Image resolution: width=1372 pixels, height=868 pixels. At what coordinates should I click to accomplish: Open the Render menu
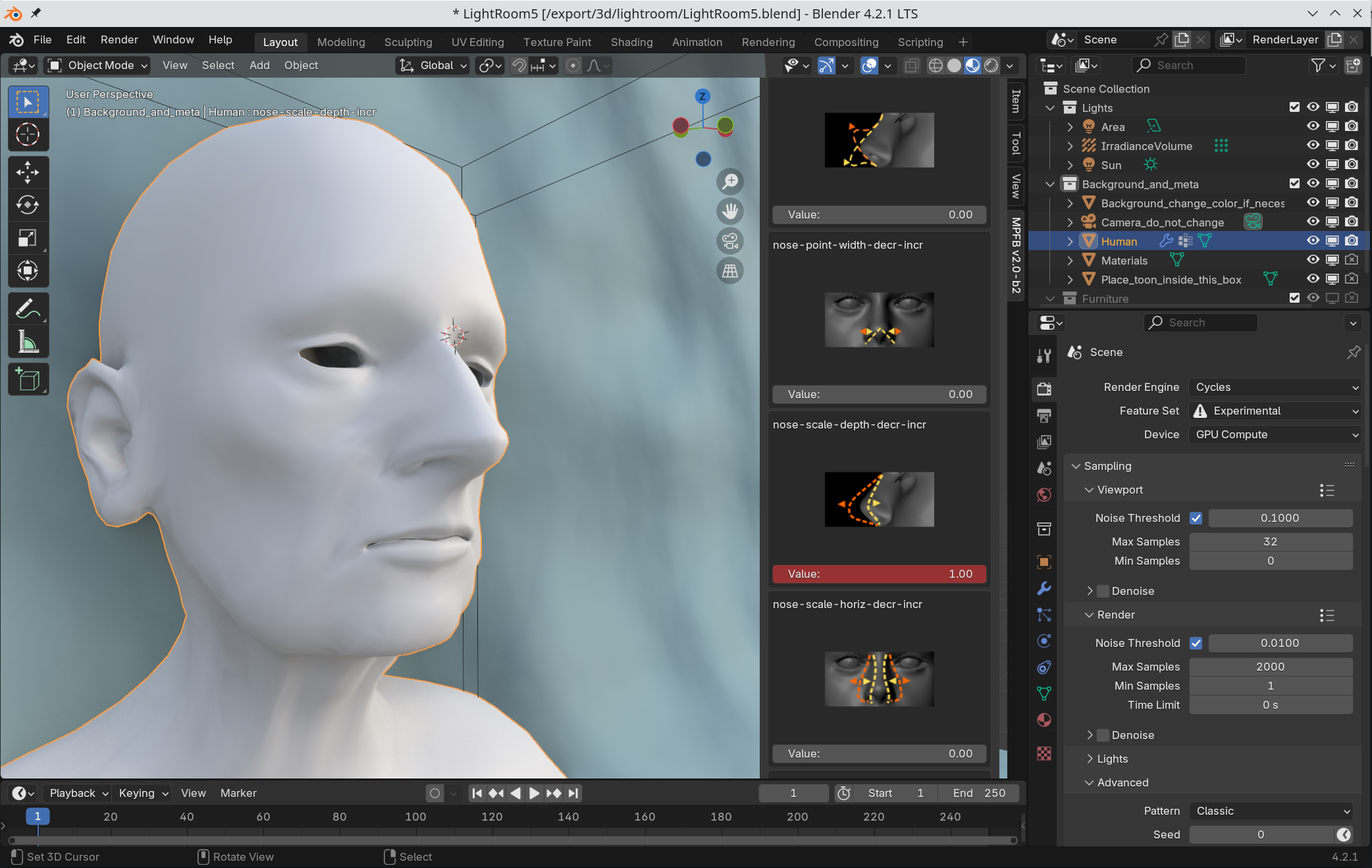tap(119, 39)
